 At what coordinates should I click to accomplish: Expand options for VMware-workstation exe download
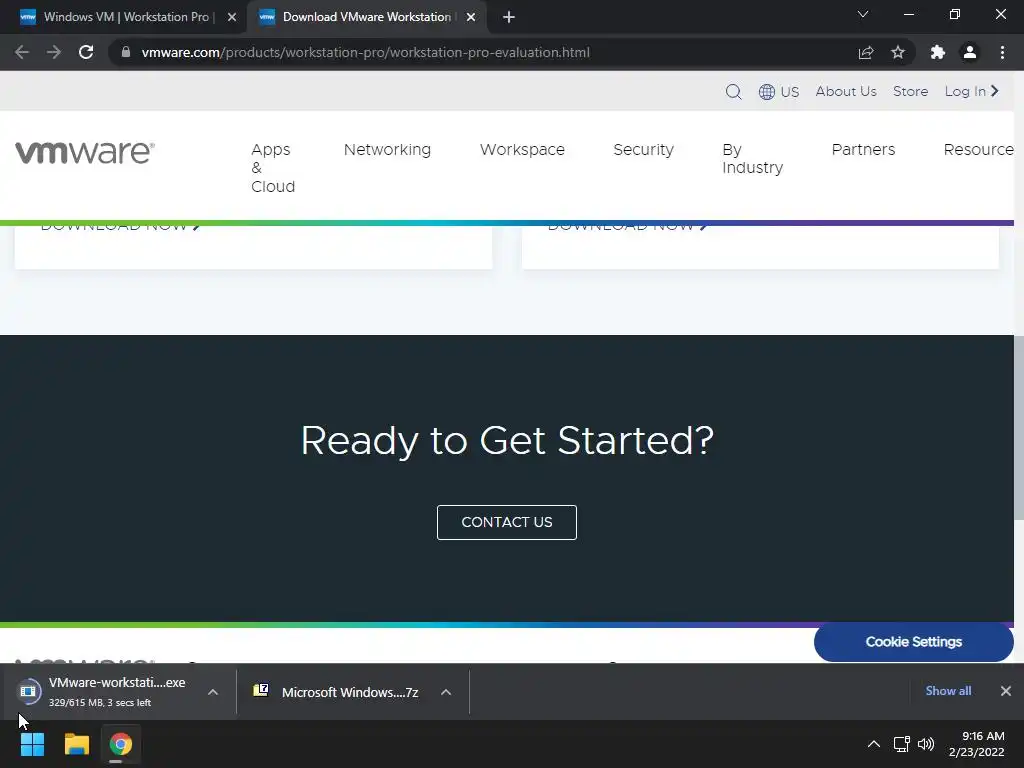coord(213,692)
